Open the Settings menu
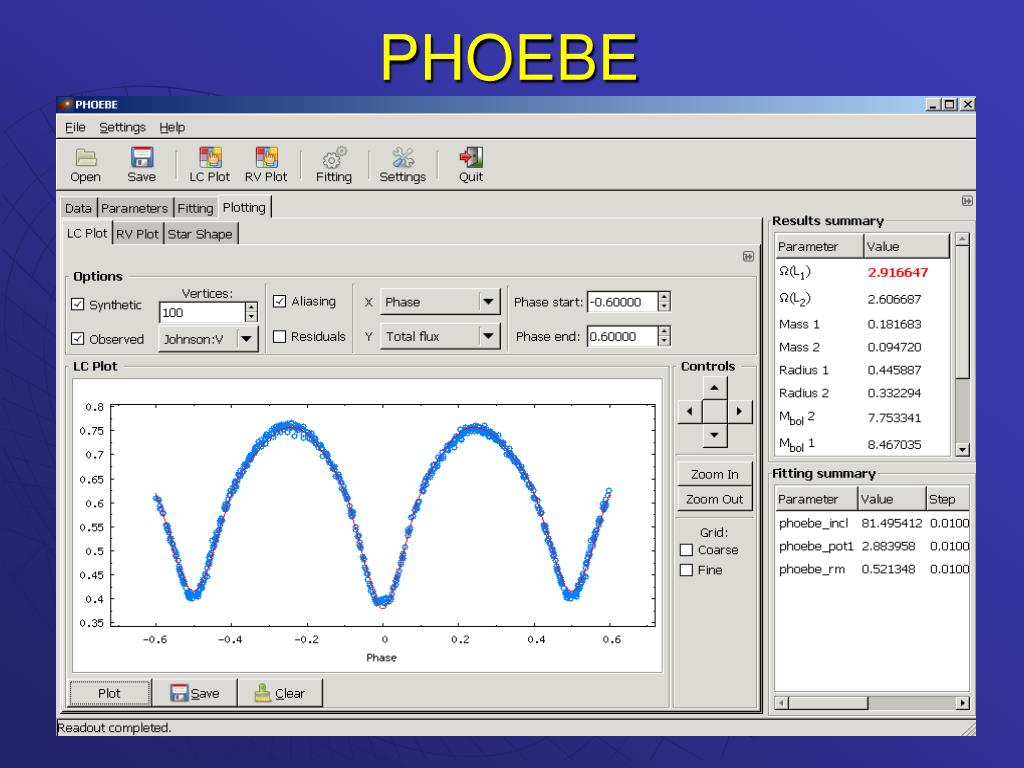The image size is (1024, 768). [x=122, y=127]
